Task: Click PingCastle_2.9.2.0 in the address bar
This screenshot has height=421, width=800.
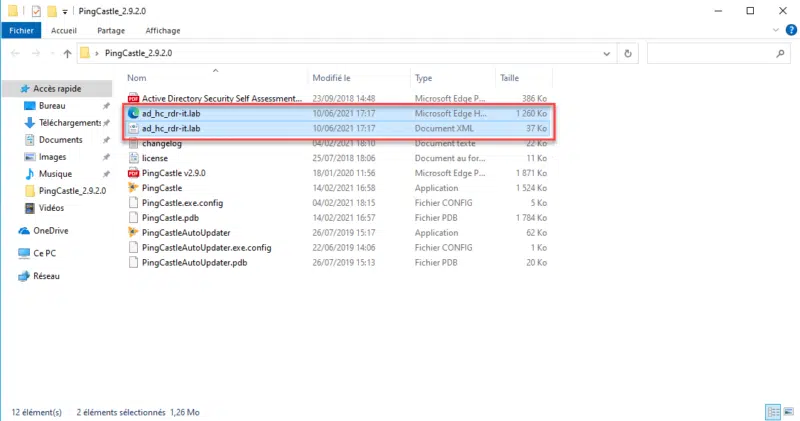Action: [138, 53]
